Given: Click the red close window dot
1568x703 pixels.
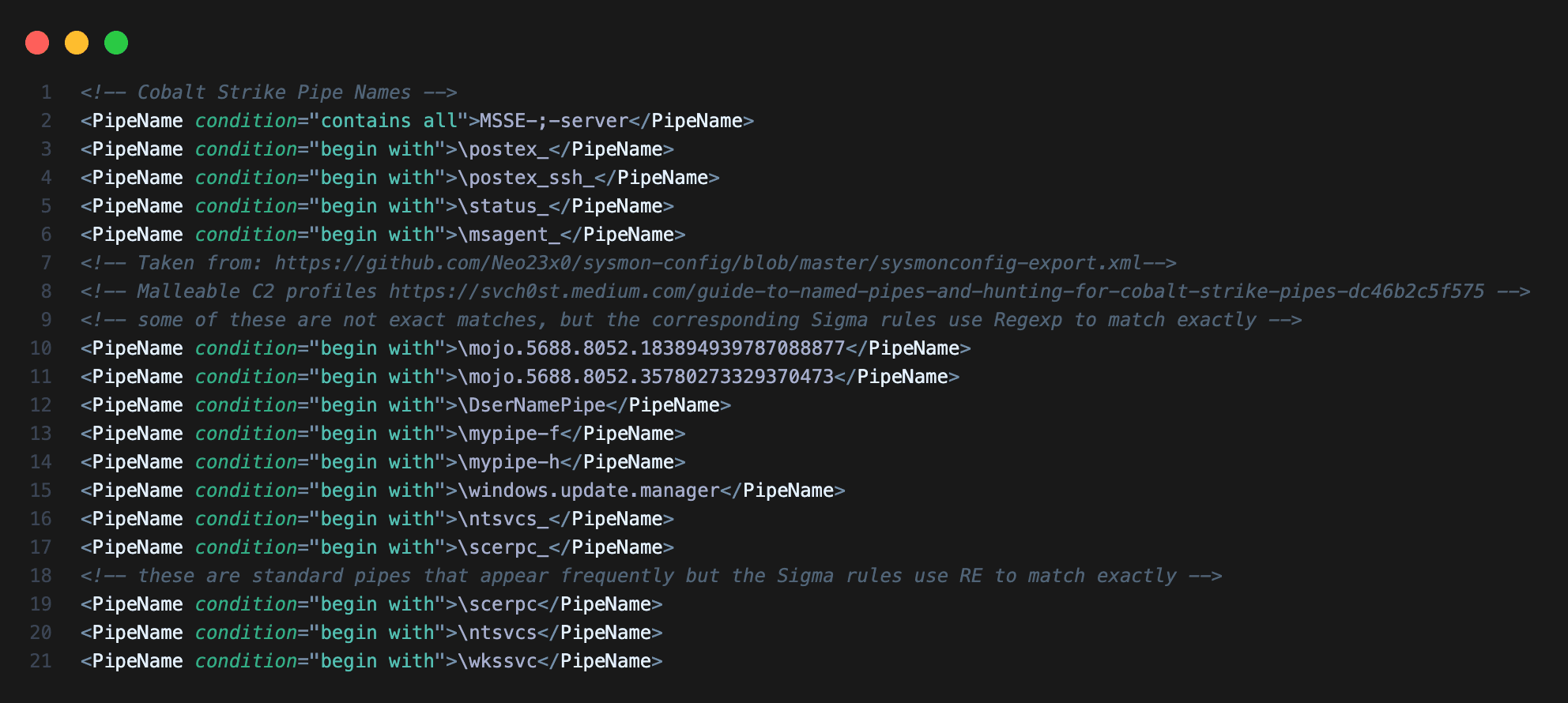Looking at the screenshot, I should pyautogui.click(x=37, y=43).
